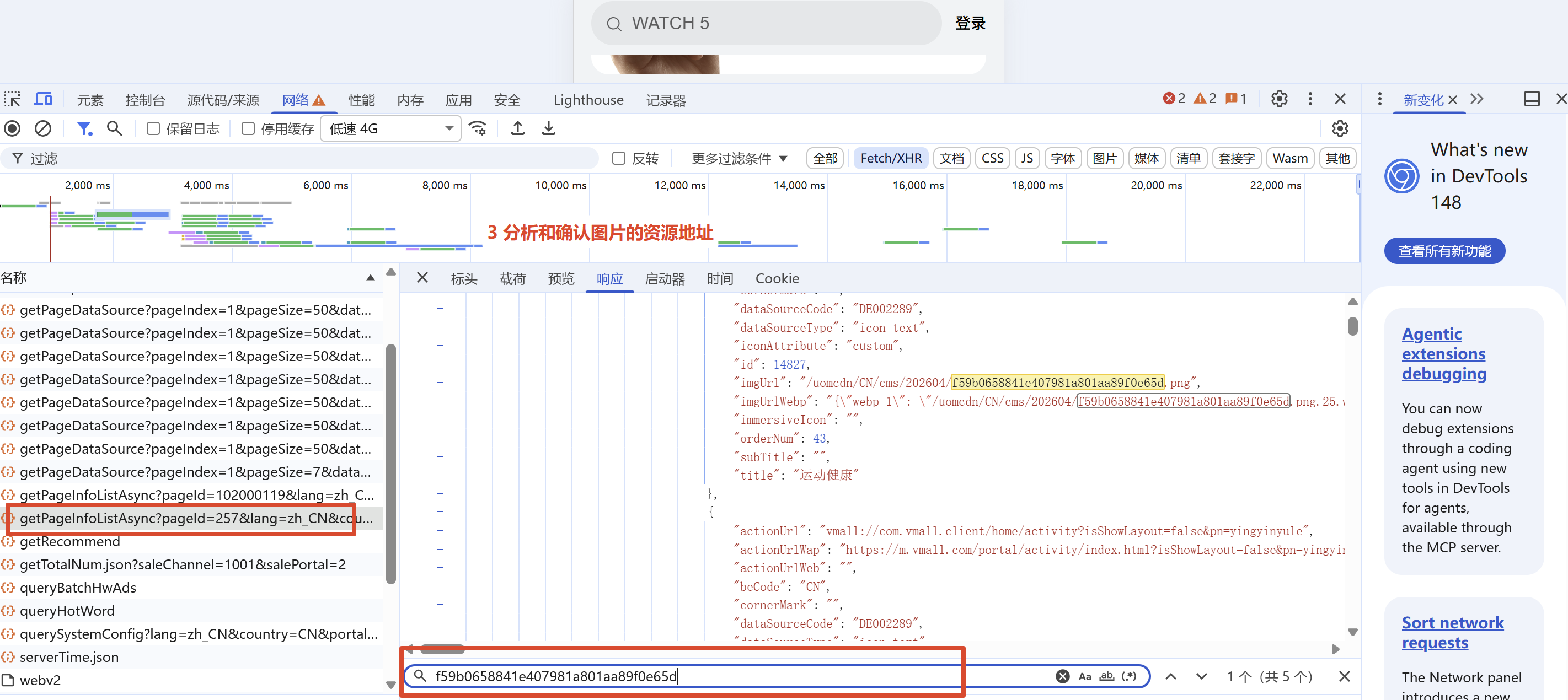The image size is (1568, 700).
Task: Click the yellow warnings count badge
Action: point(1205,99)
